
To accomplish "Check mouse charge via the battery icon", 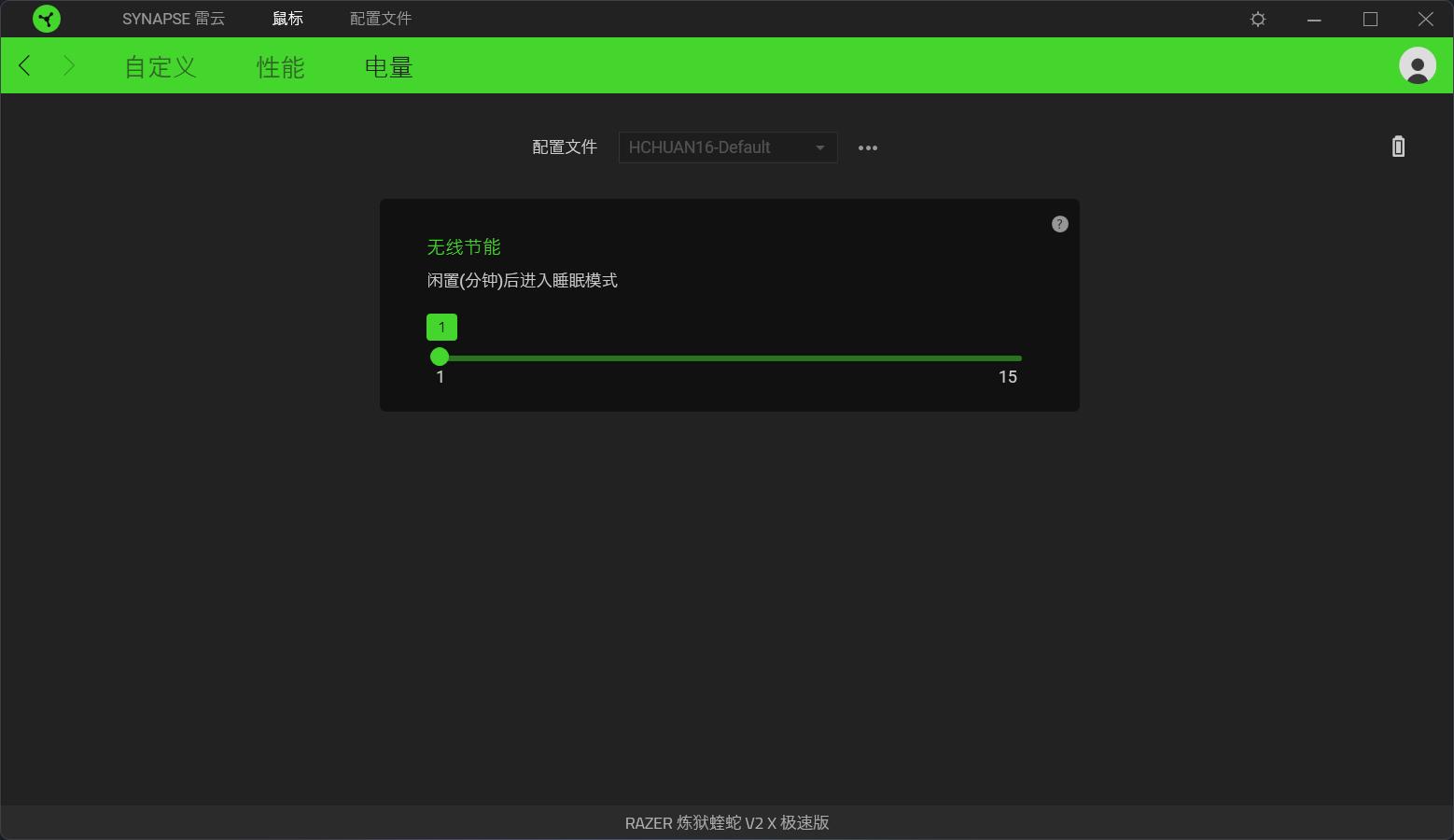I will [x=1397, y=147].
